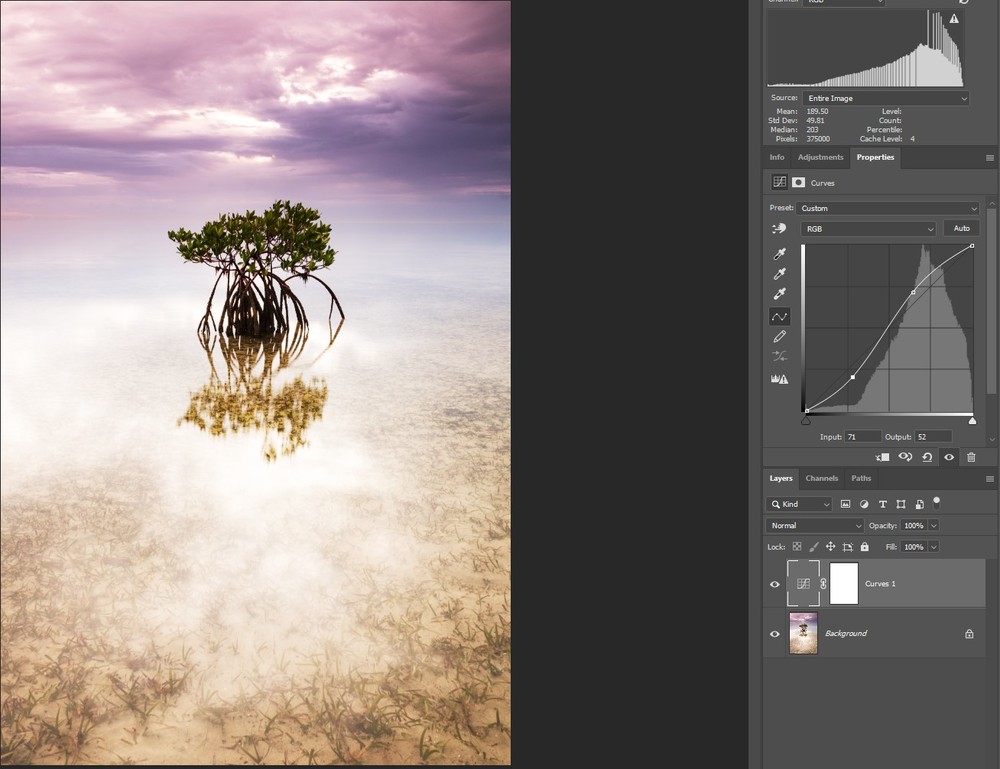Open the layer filter Kind dropdown
The height and width of the screenshot is (769, 1000).
tap(798, 504)
